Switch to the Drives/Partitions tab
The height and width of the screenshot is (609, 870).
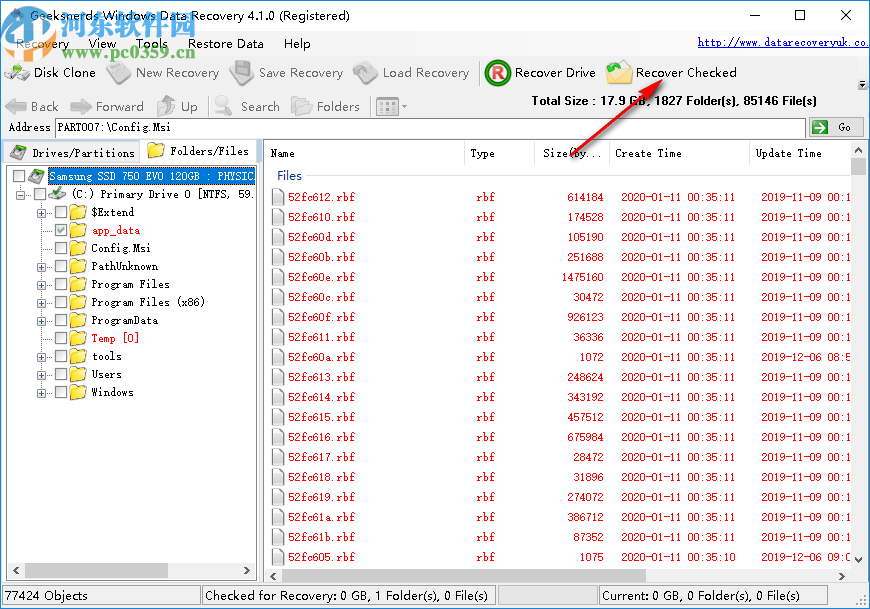[x=70, y=152]
